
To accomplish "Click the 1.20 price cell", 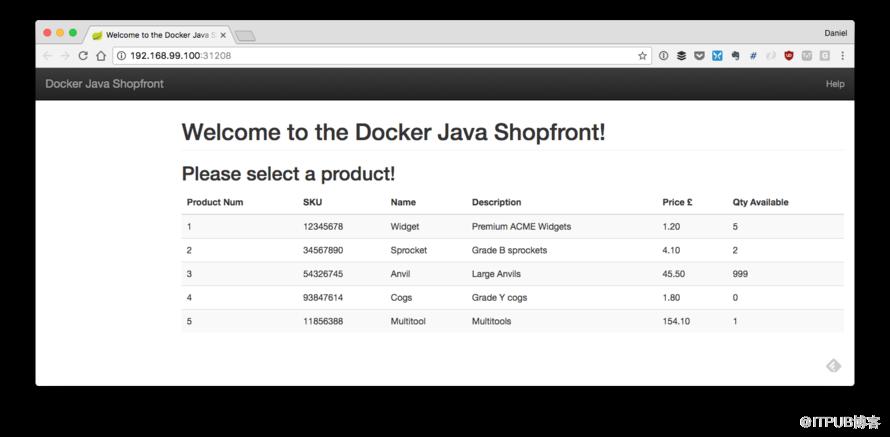I will pyautogui.click(x=671, y=226).
